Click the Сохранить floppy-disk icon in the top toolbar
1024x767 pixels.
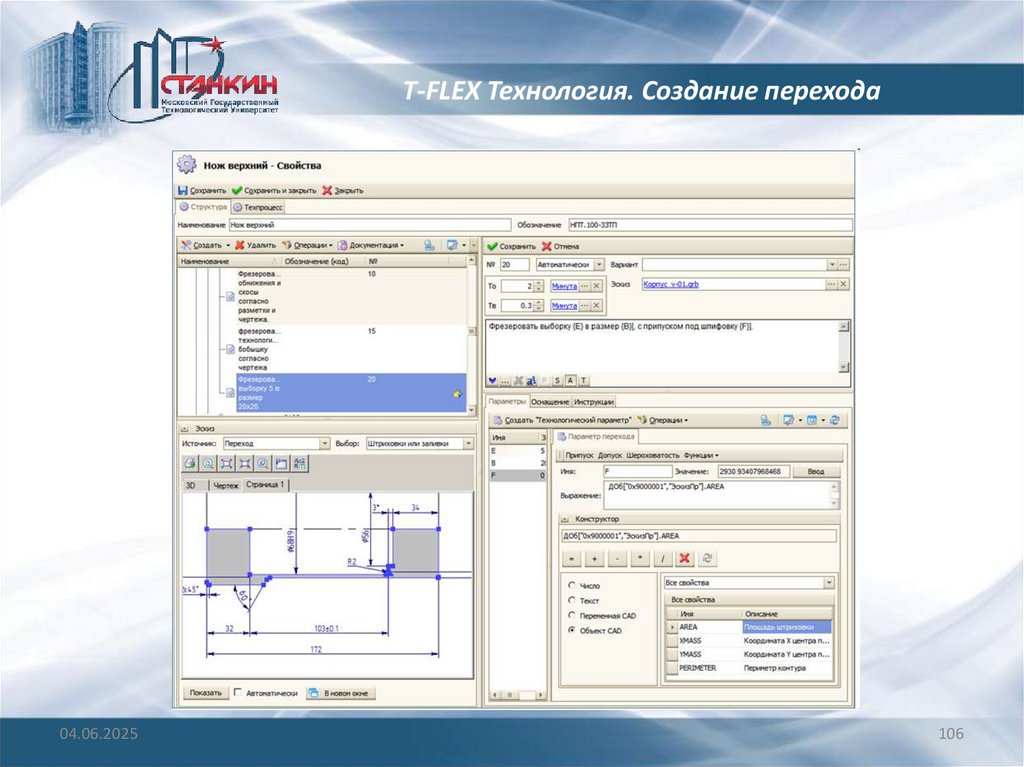[183, 190]
